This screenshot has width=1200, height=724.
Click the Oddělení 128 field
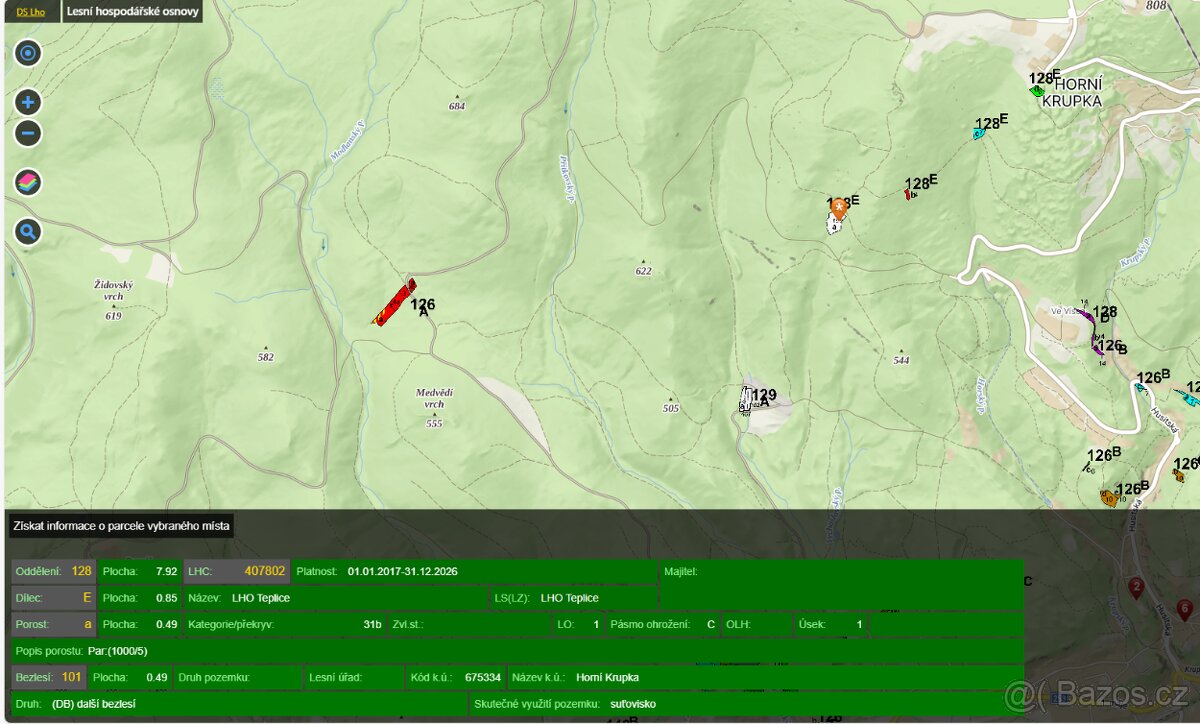point(54,571)
